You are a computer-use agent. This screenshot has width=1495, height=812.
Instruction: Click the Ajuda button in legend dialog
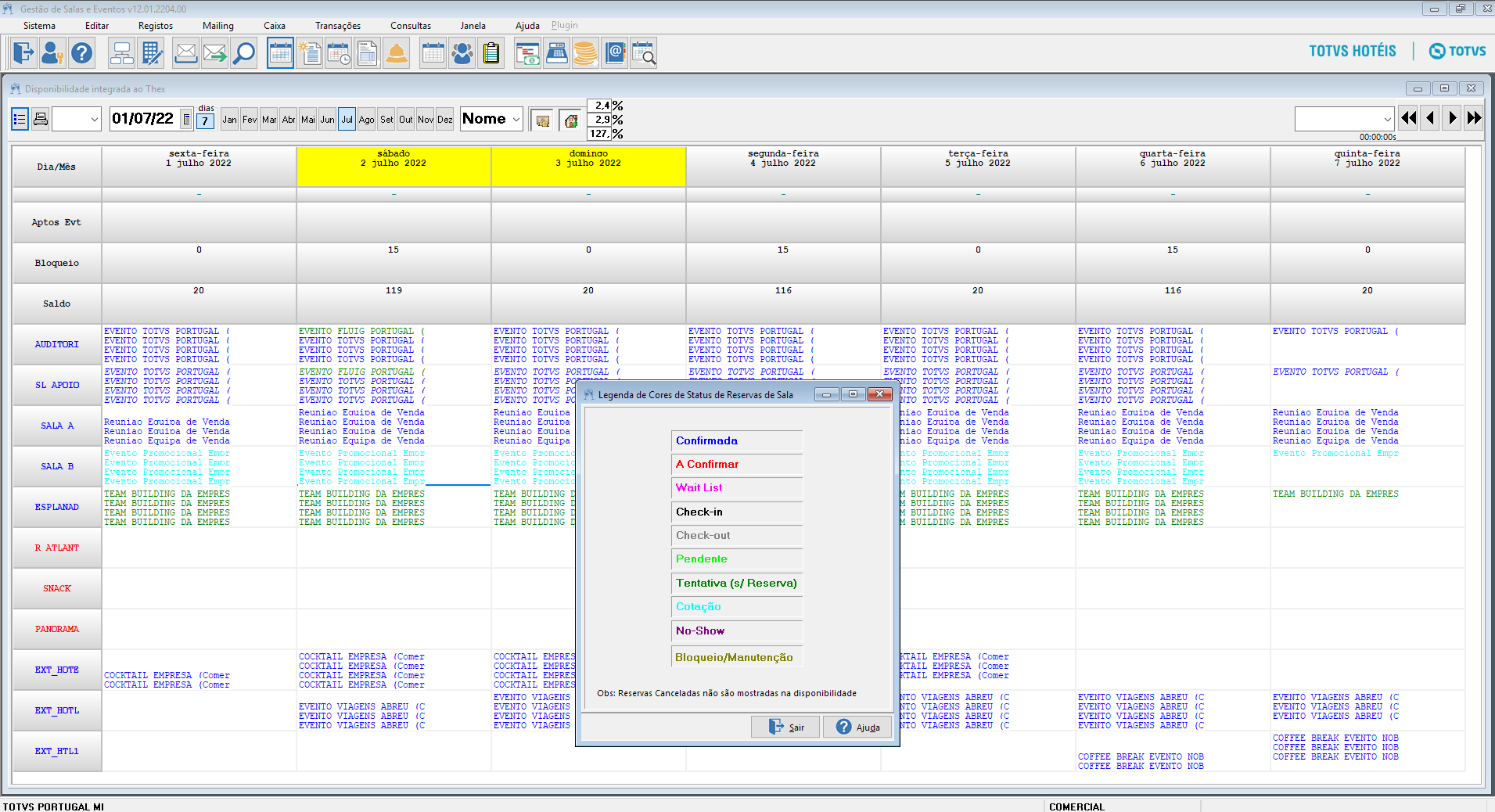(857, 727)
